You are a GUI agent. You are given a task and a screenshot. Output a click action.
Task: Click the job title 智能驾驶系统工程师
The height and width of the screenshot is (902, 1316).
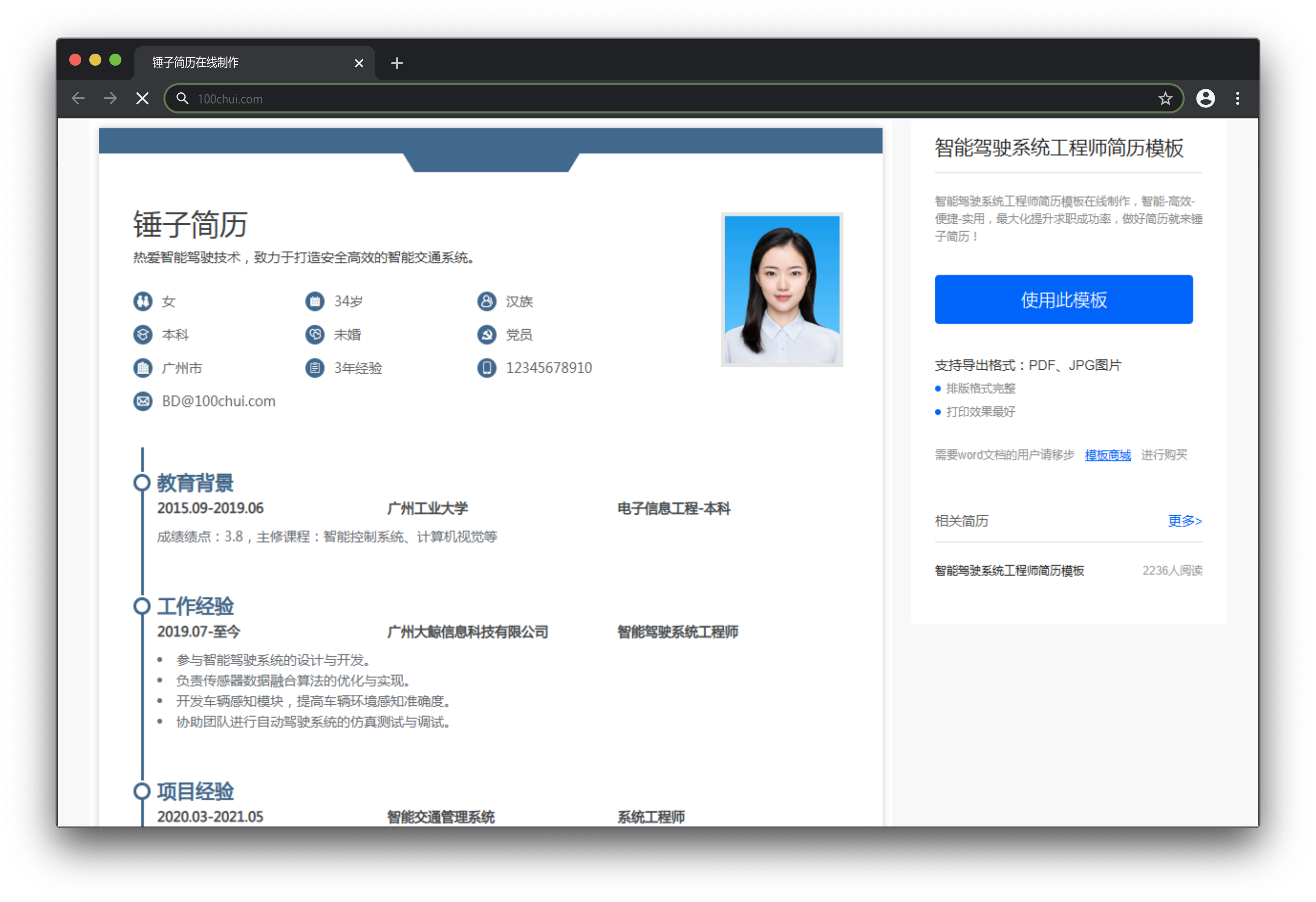click(x=678, y=632)
